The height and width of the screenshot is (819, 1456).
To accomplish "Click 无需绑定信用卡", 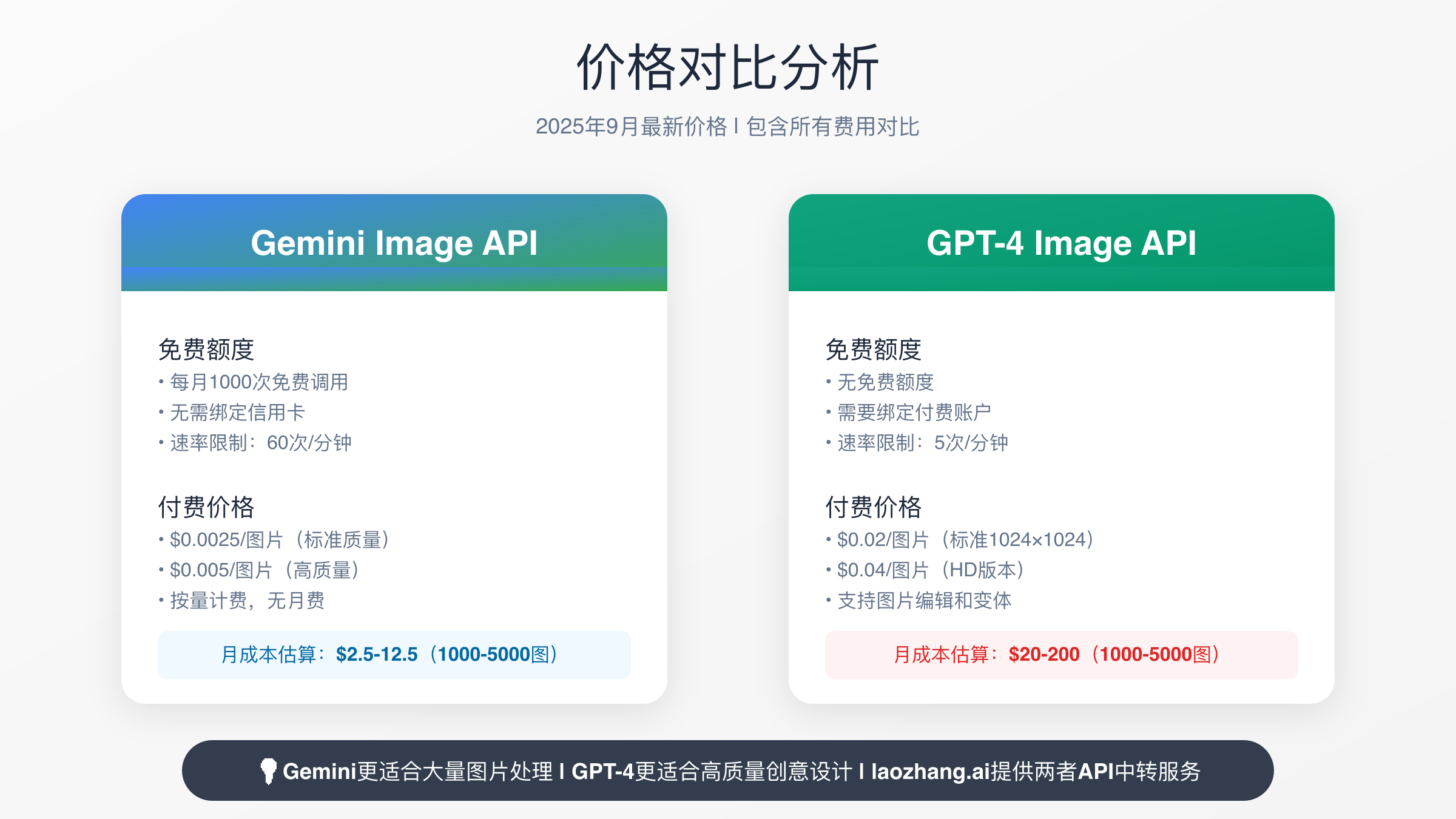I will point(237,413).
